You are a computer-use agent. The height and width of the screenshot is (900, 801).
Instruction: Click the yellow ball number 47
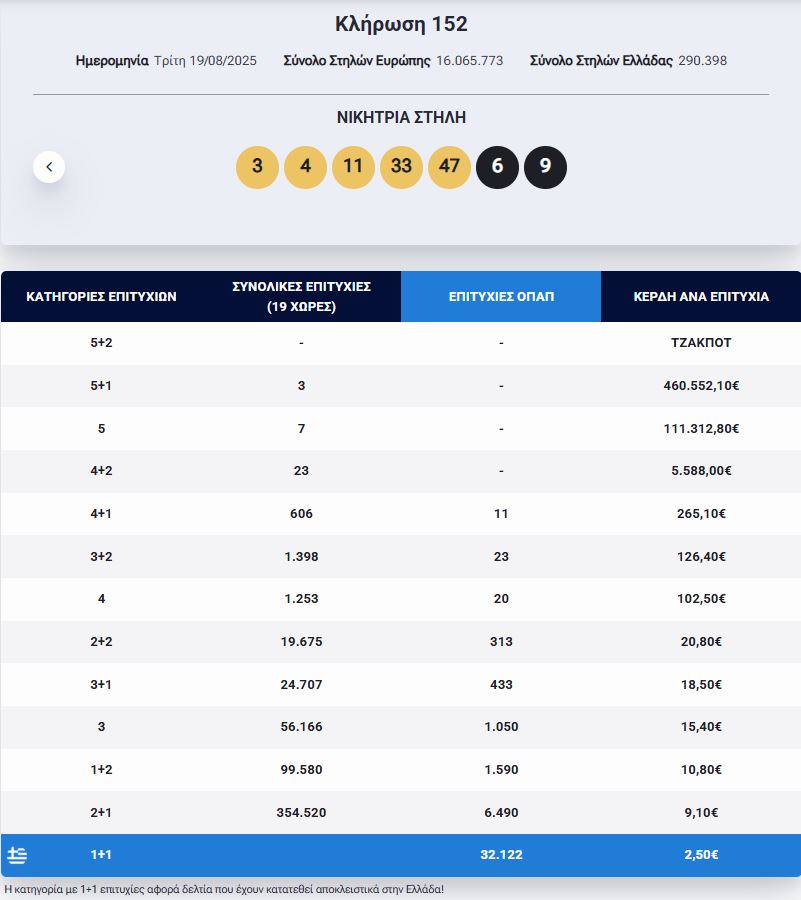click(x=449, y=167)
